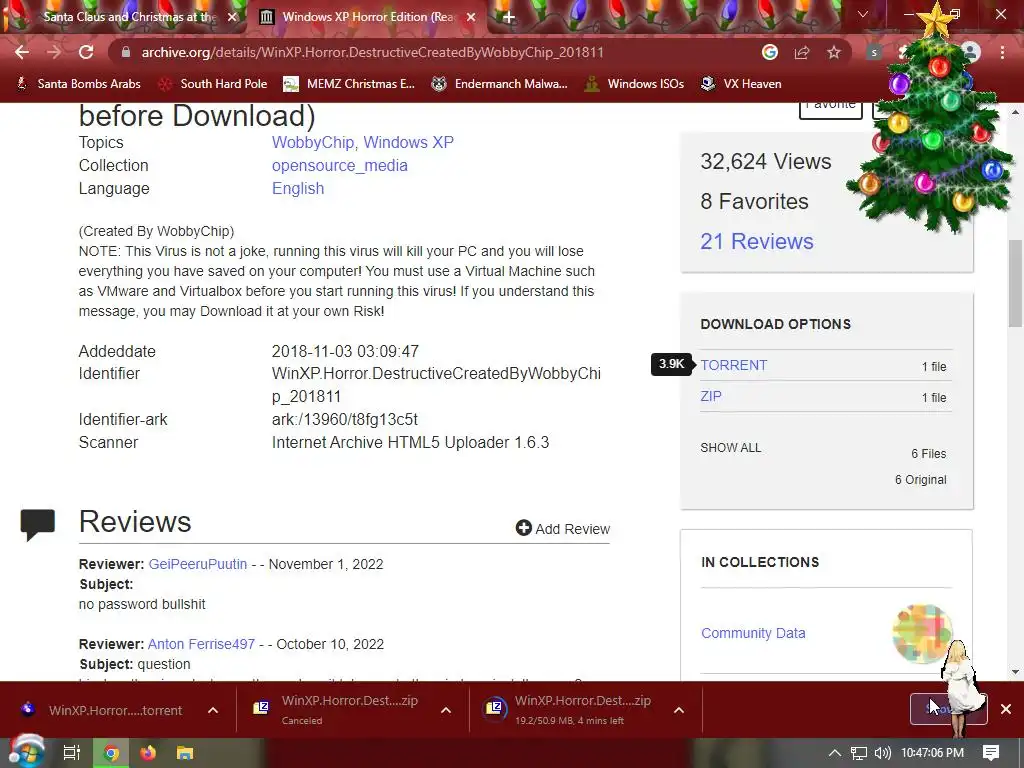Screen dimensions: 1024x768
Task: Open reviewer Anton Ferrise497's profile
Action: click(201, 644)
